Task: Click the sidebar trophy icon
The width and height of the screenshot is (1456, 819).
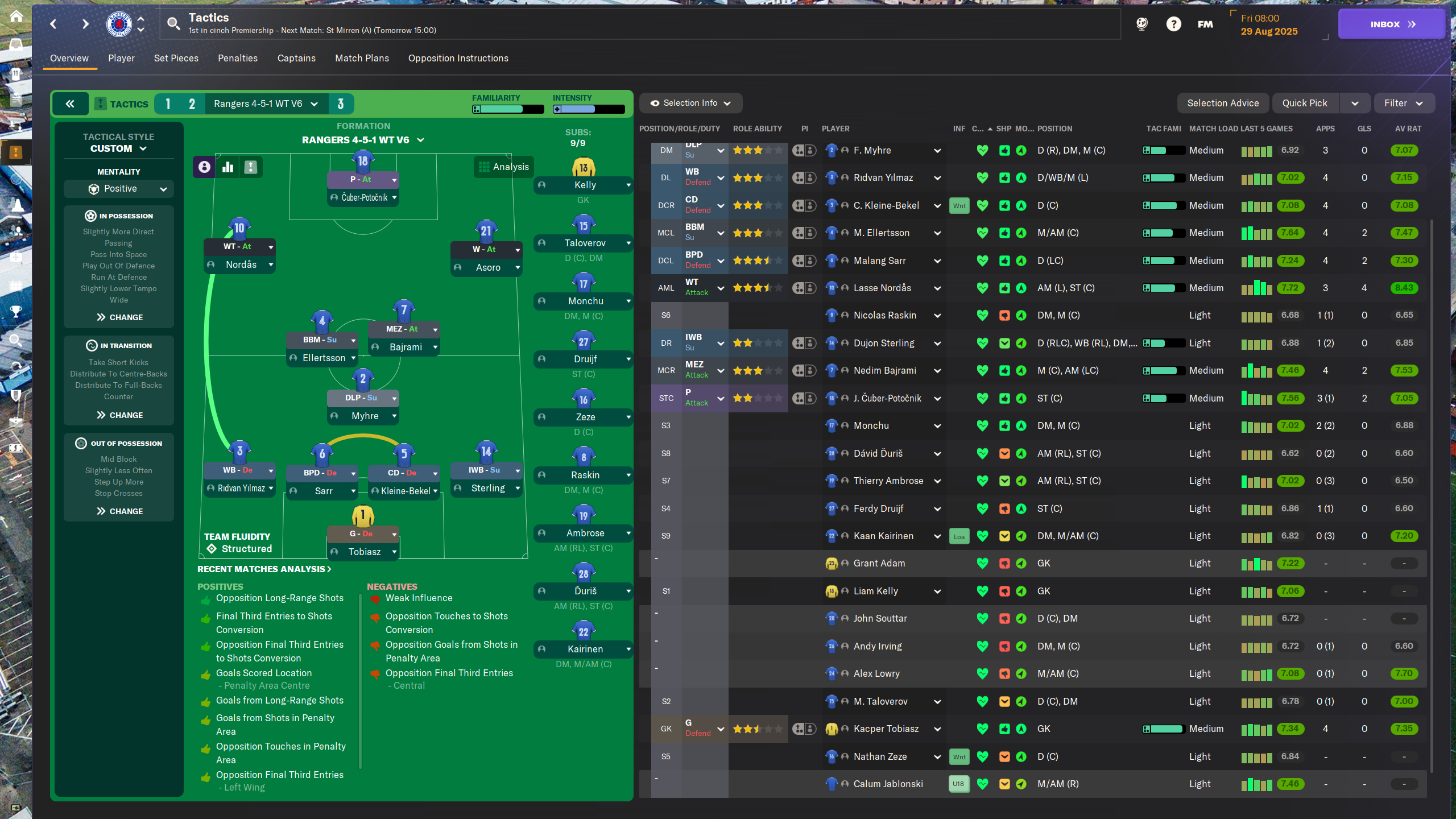Action: coord(16,311)
